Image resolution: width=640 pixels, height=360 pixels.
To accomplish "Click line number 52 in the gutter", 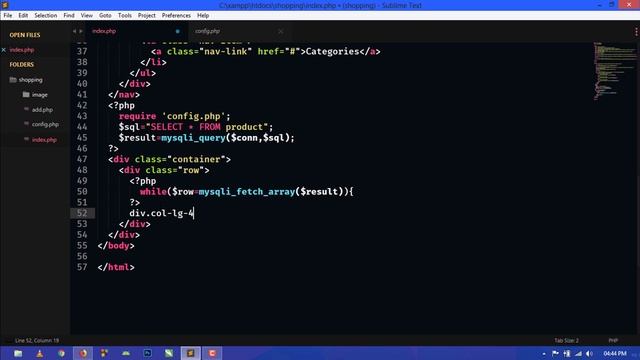I will point(82,213).
